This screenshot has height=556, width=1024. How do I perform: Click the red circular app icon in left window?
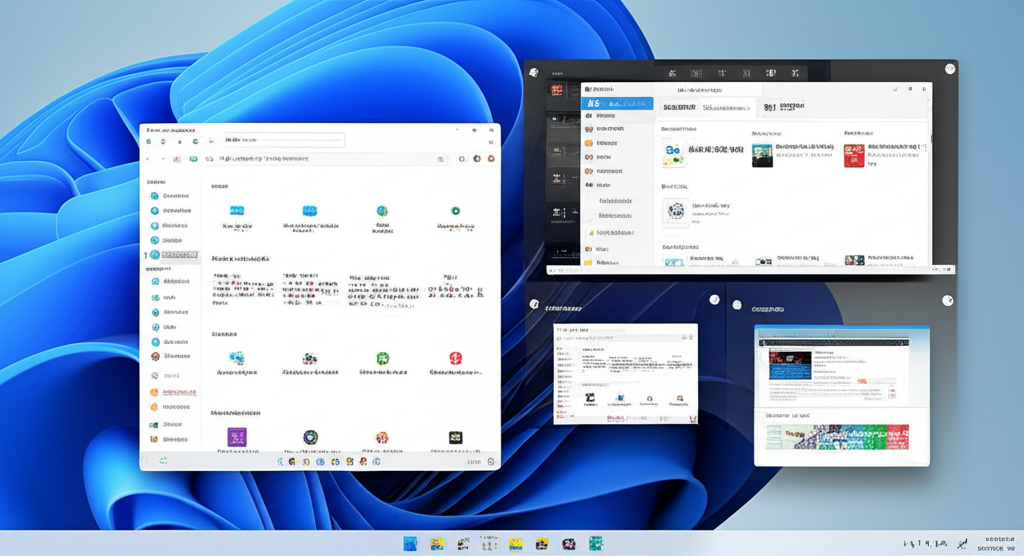pyautogui.click(x=456, y=358)
